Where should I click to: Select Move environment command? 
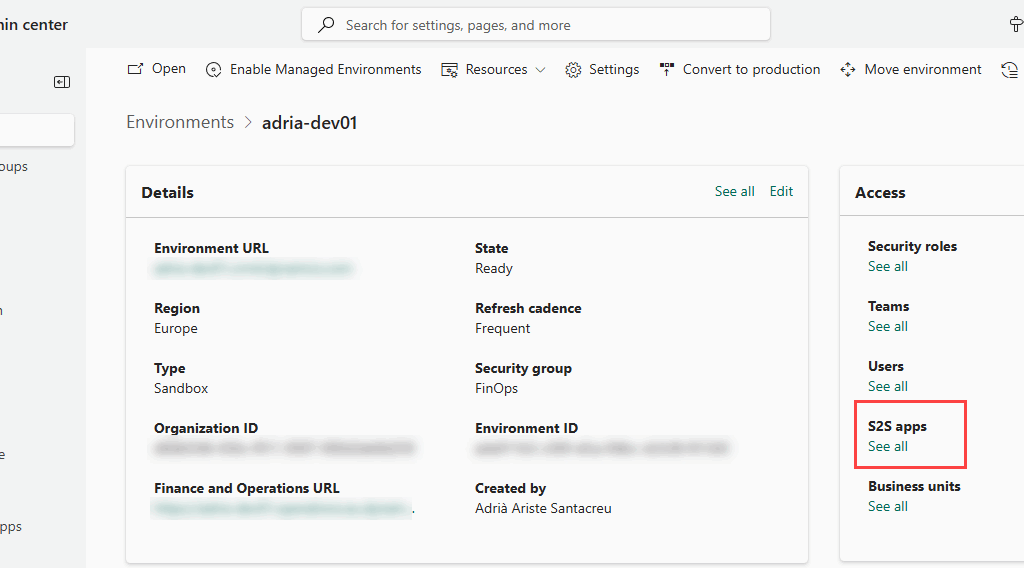tap(922, 69)
